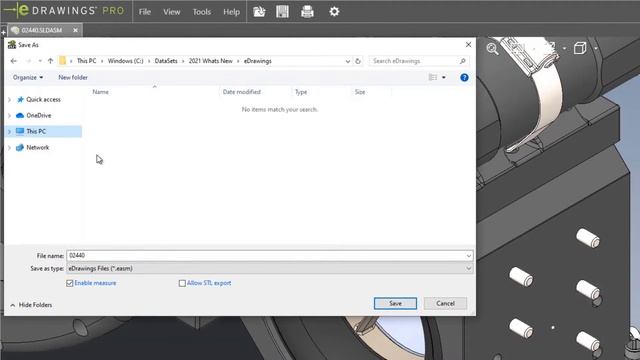Toggle the Allow STL export checkbox
This screenshot has height=360, width=640.
182,283
